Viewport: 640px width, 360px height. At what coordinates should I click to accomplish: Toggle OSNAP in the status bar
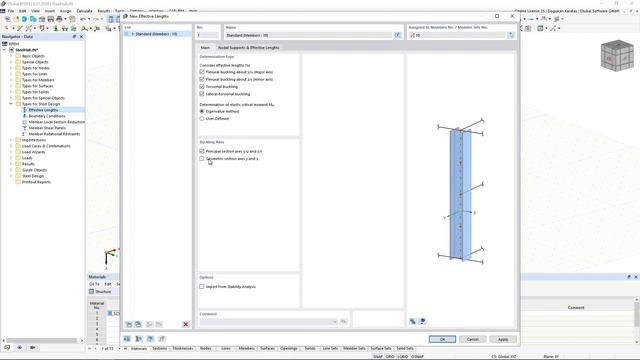pyautogui.click(x=417, y=357)
